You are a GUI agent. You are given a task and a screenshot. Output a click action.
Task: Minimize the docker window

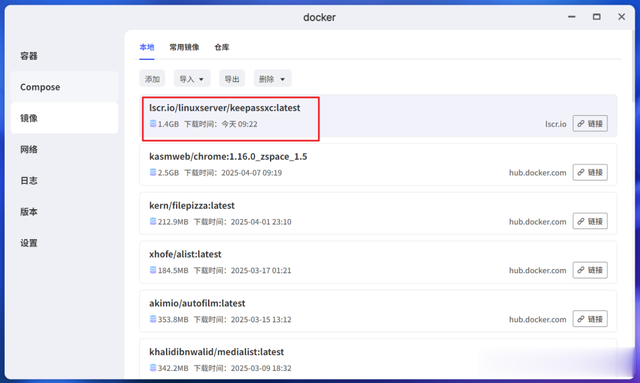point(571,17)
